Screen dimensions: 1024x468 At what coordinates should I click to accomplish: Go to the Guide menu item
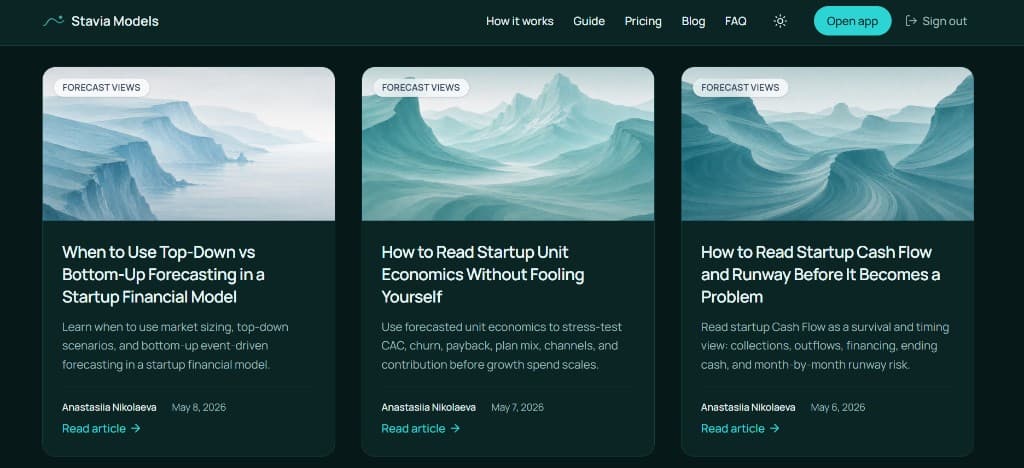pyautogui.click(x=589, y=21)
